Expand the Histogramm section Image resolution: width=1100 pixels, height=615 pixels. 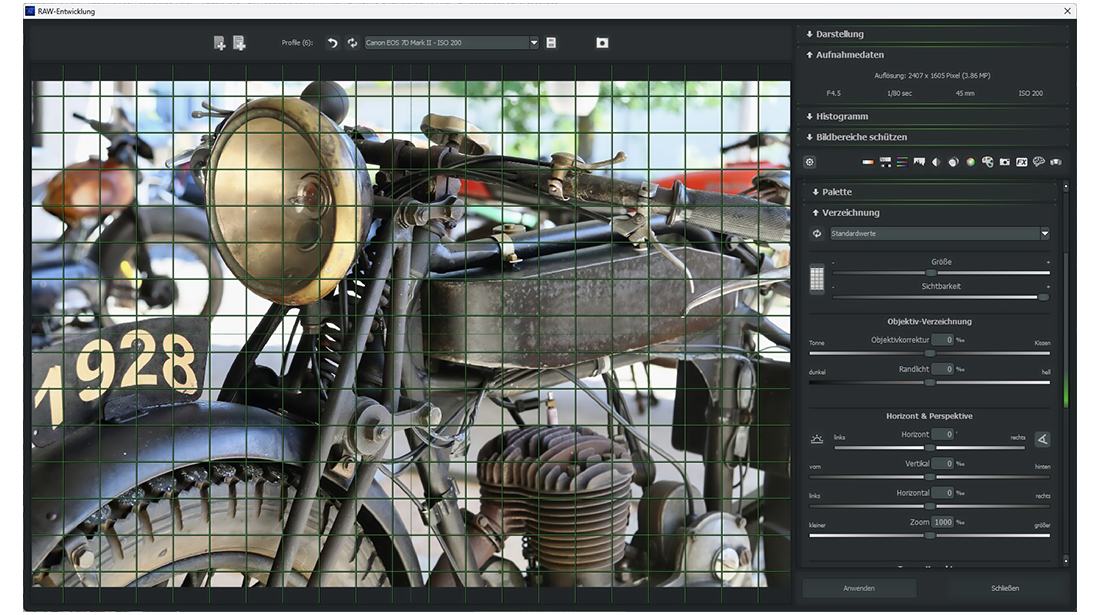click(x=841, y=117)
